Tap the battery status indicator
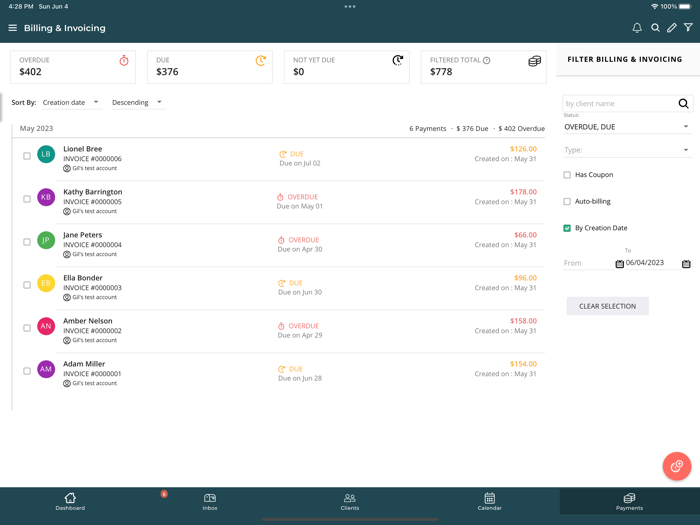700x525 pixels. (686, 6)
